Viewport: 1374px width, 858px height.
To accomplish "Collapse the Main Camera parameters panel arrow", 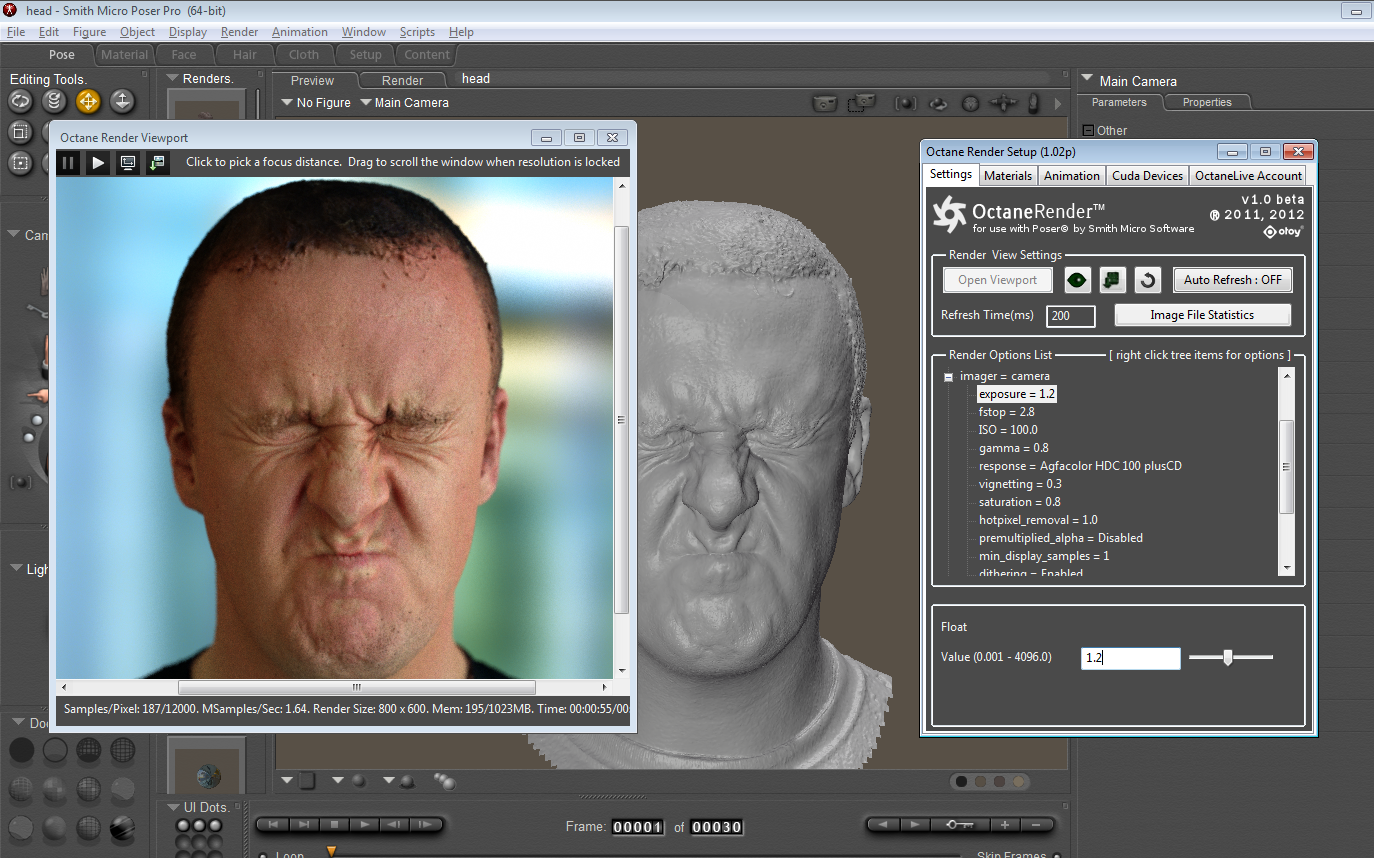I will coord(1087,79).
